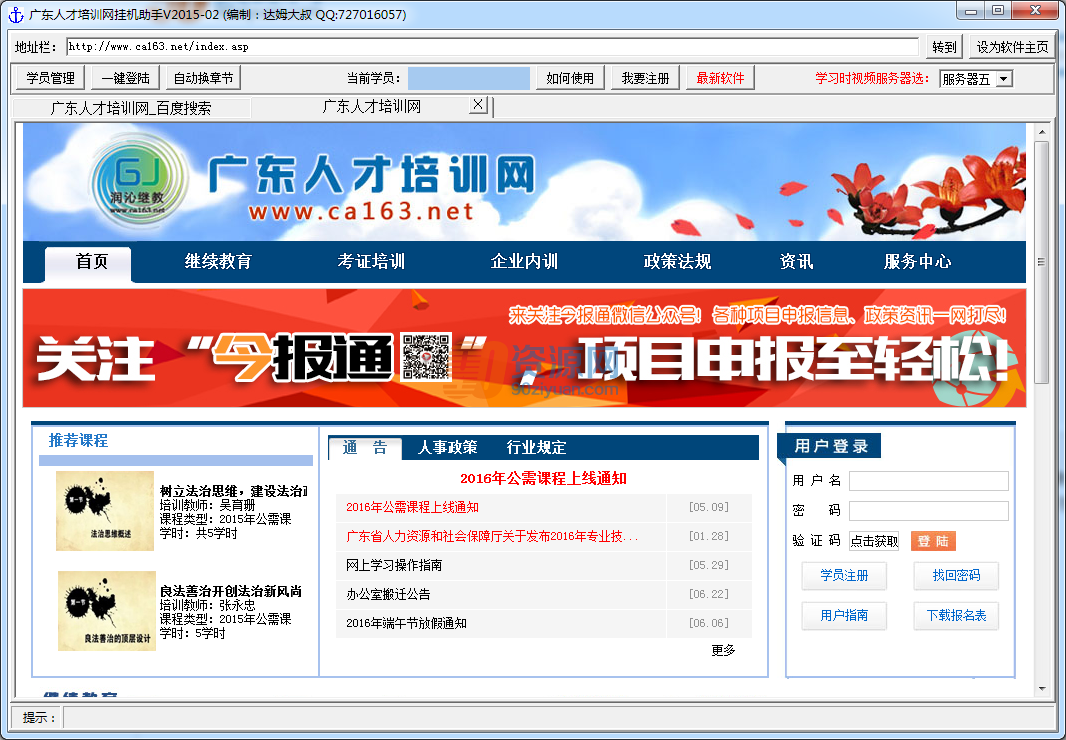
Task: Open 继续教育 navigation item
Action: [x=218, y=262]
